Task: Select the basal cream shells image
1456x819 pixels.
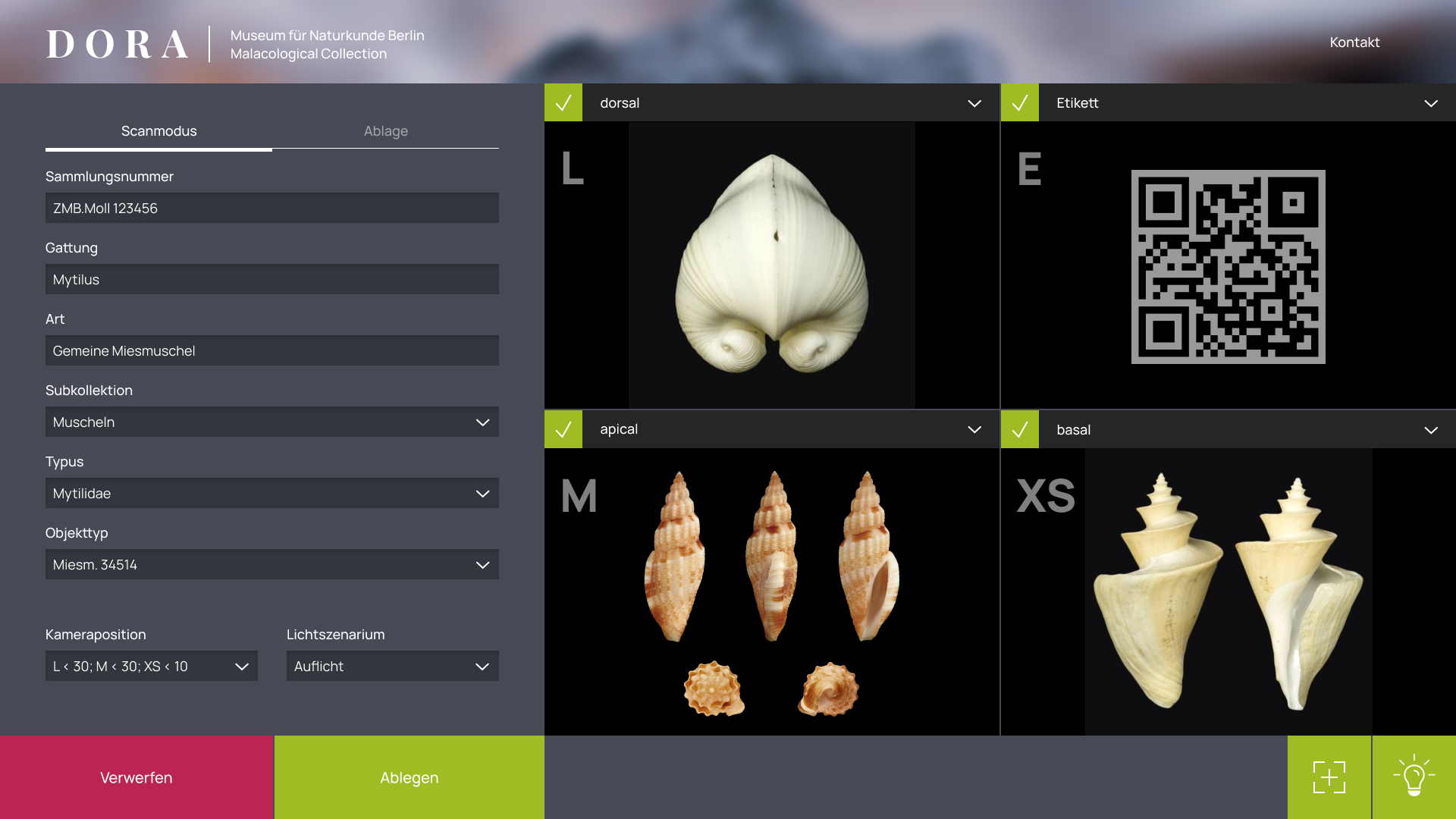Action: click(x=1228, y=592)
